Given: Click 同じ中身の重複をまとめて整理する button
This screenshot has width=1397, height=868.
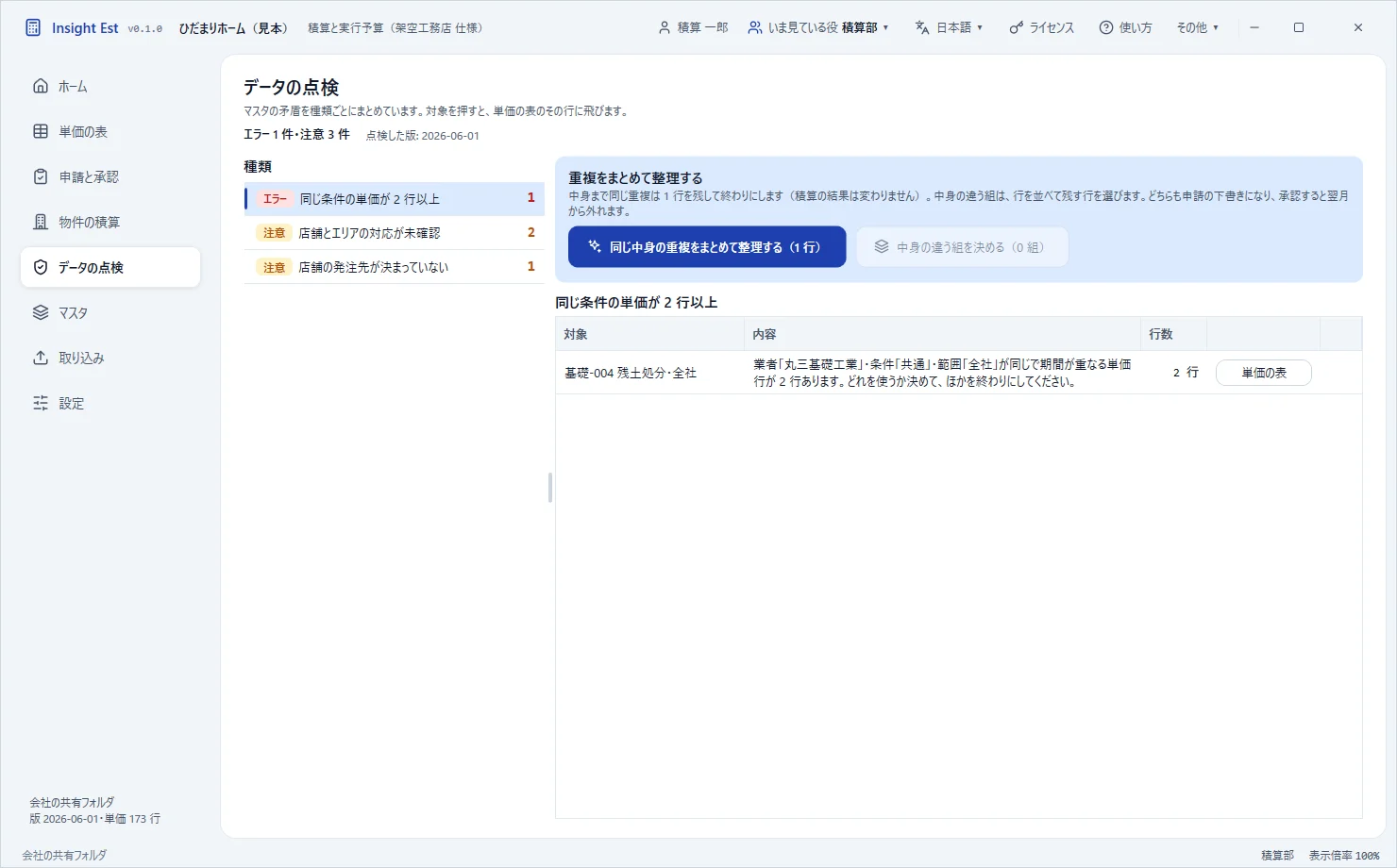Looking at the screenshot, I should tap(707, 247).
